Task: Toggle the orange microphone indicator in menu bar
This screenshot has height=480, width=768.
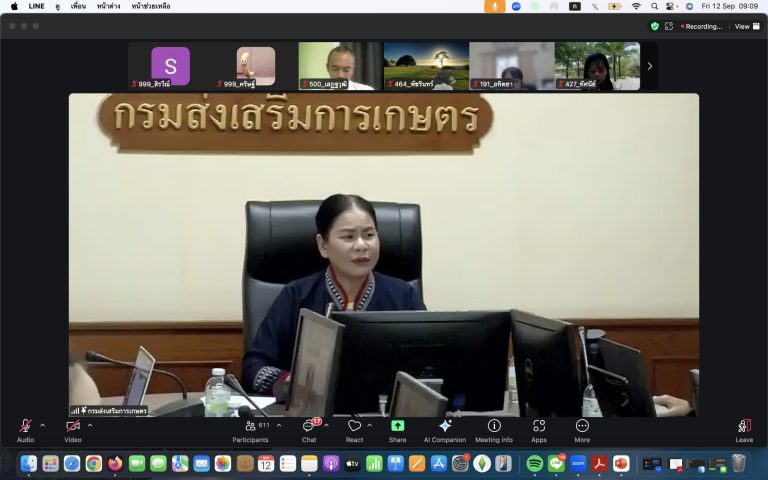Action: (494, 6)
